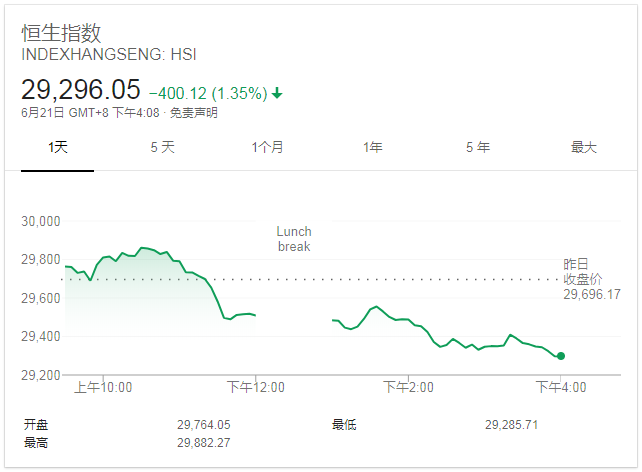Screen dimensions: 642x472
Task: Click the 开盘 value 29,764.05
Action: click(x=203, y=425)
